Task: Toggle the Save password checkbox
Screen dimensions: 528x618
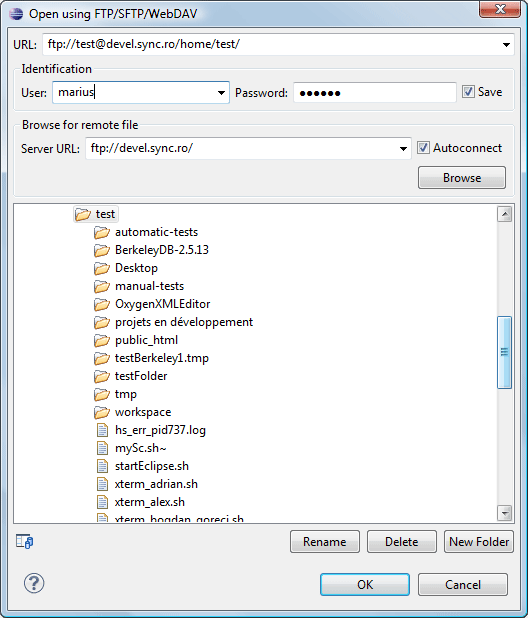Action: point(468,92)
